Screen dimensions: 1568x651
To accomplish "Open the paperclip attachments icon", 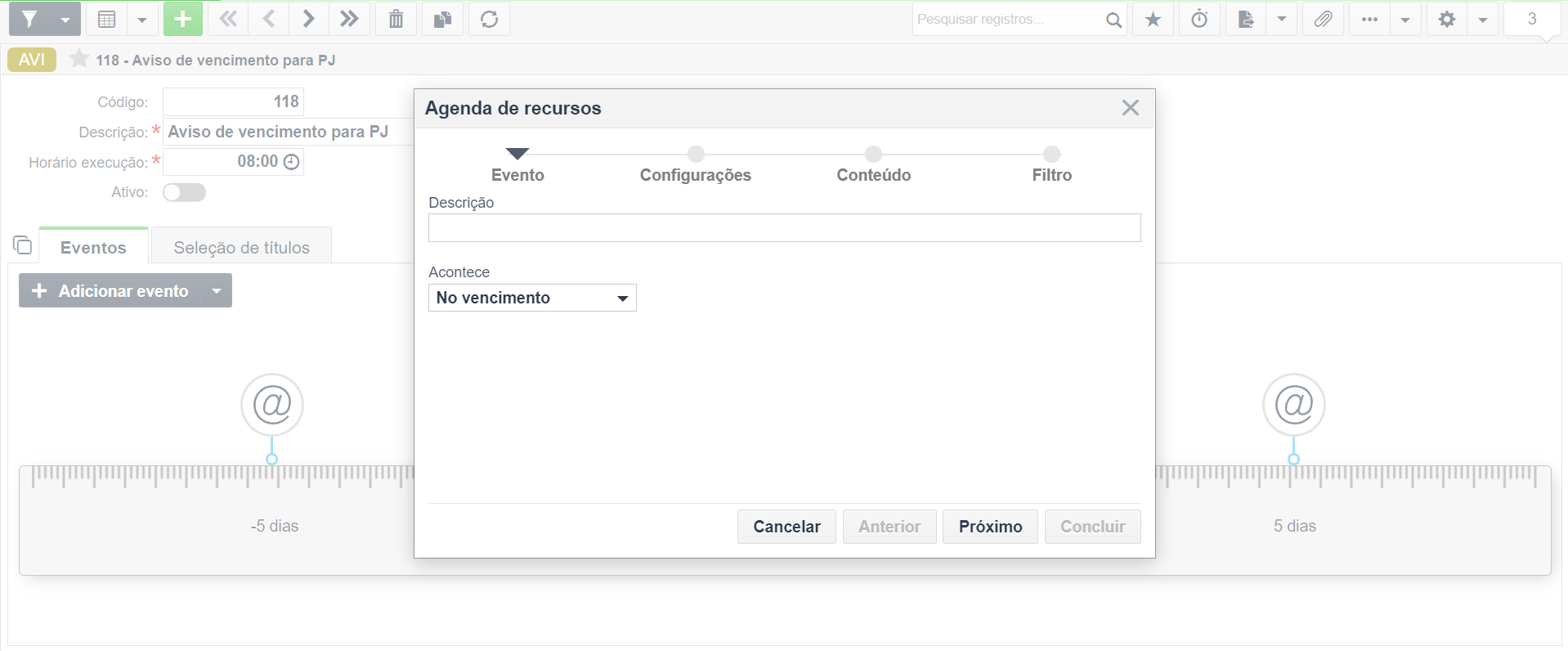I will click(x=1323, y=19).
